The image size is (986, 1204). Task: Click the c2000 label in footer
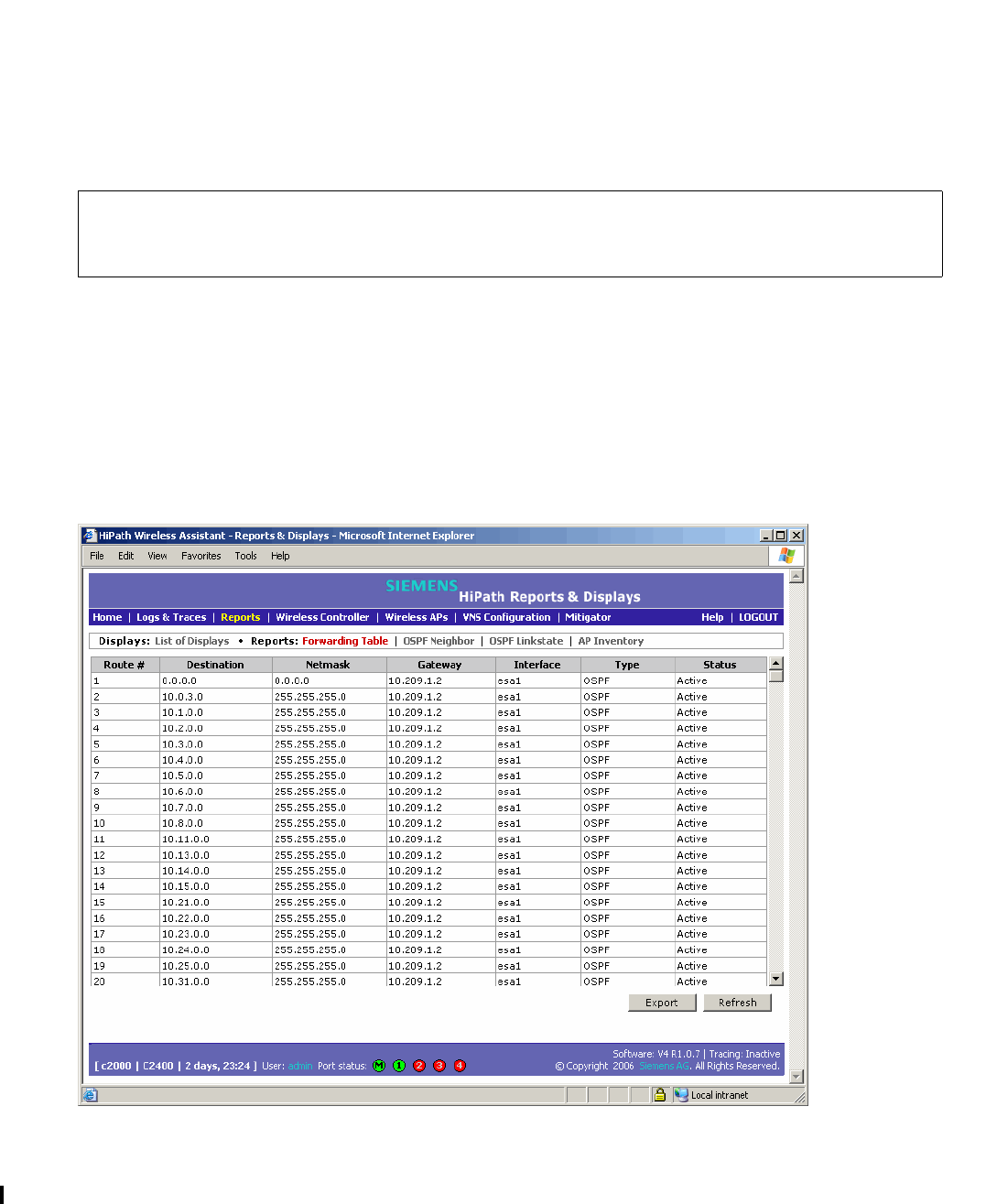click(x=116, y=1066)
